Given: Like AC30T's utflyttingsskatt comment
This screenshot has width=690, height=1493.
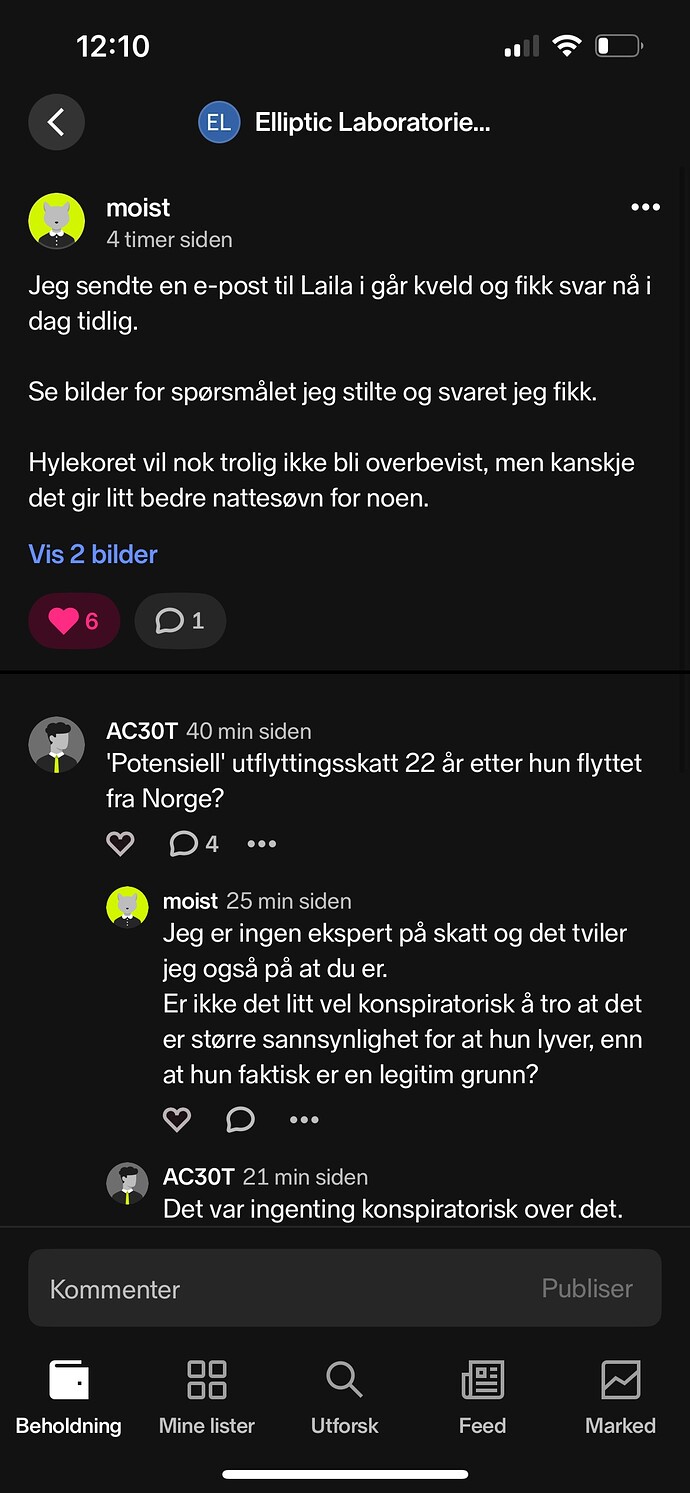Looking at the screenshot, I should click(x=120, y=844).
